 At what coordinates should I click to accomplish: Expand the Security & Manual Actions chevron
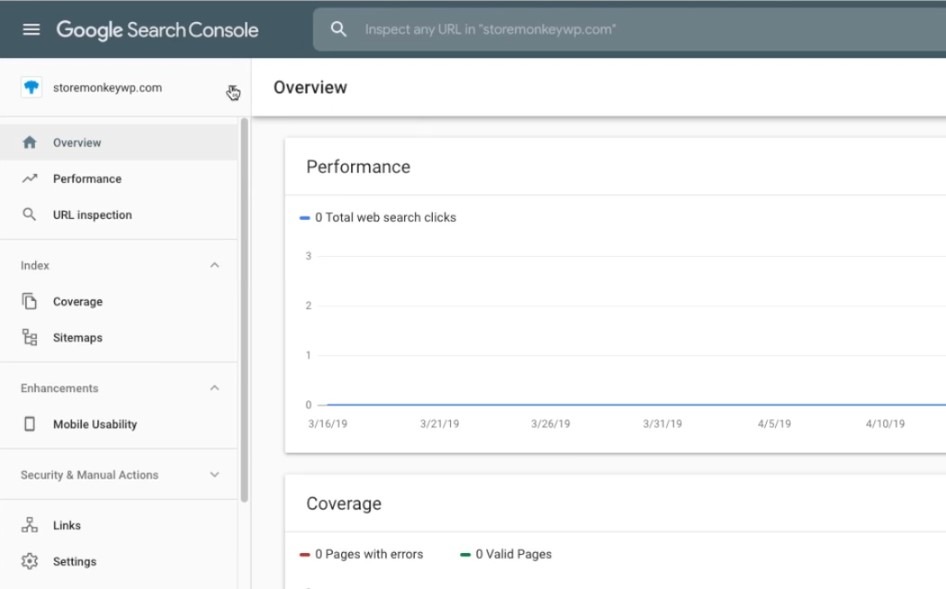click(x=214, y=474)
